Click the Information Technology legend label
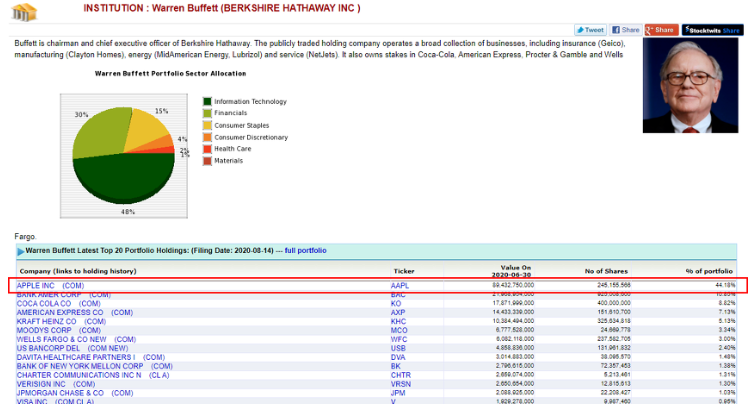This screenshot has width=754, height=404. (250, 101)
